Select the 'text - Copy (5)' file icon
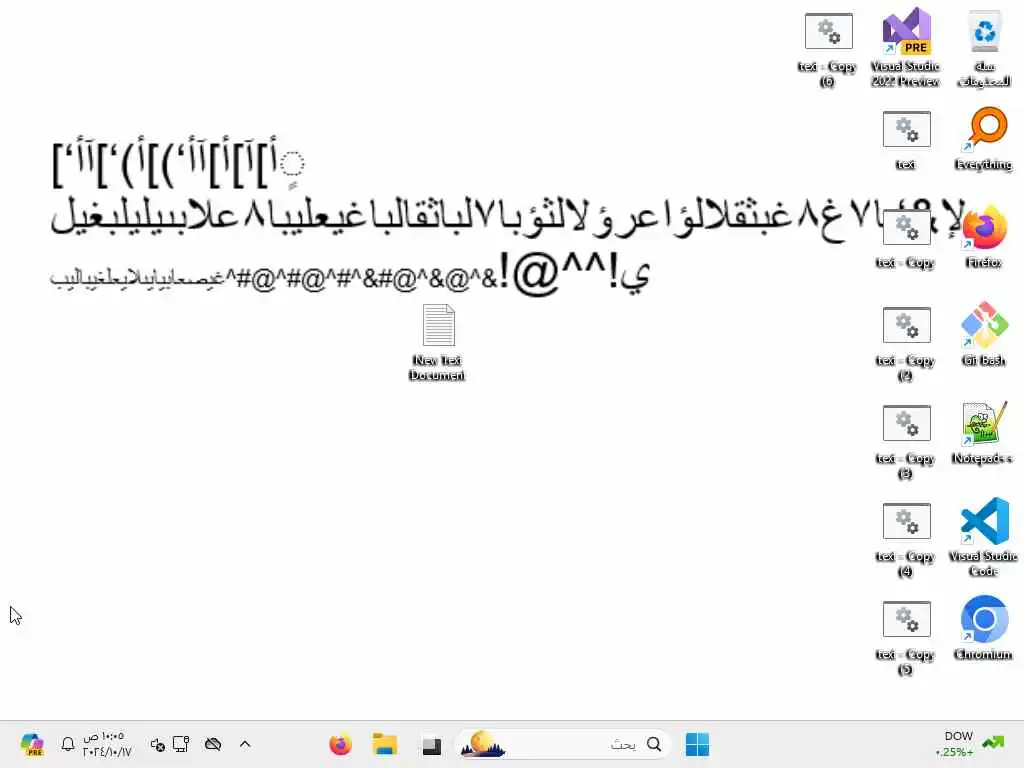The image size is (1024, 768). click(906, 637)
